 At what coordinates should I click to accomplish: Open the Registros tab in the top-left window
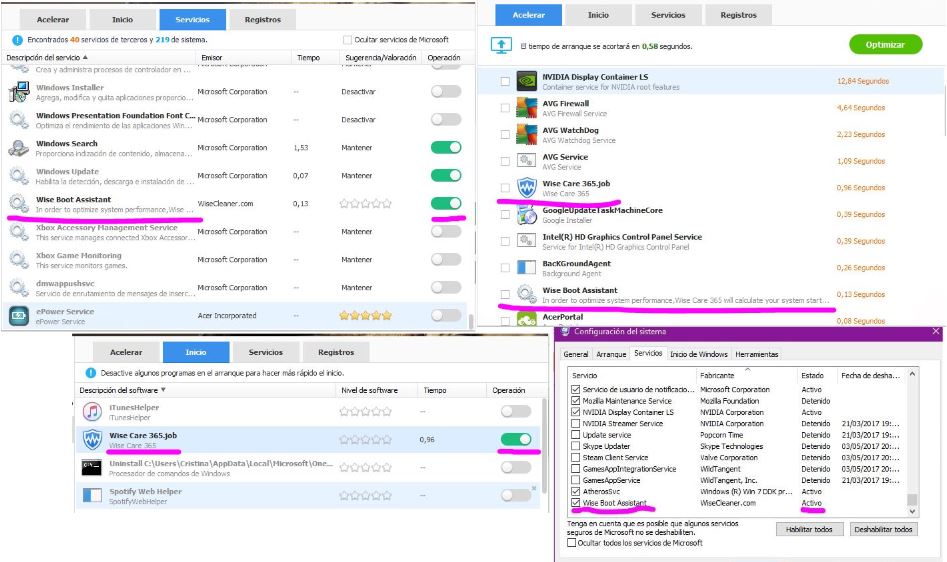pyautogui.click(x=262, y=19)
